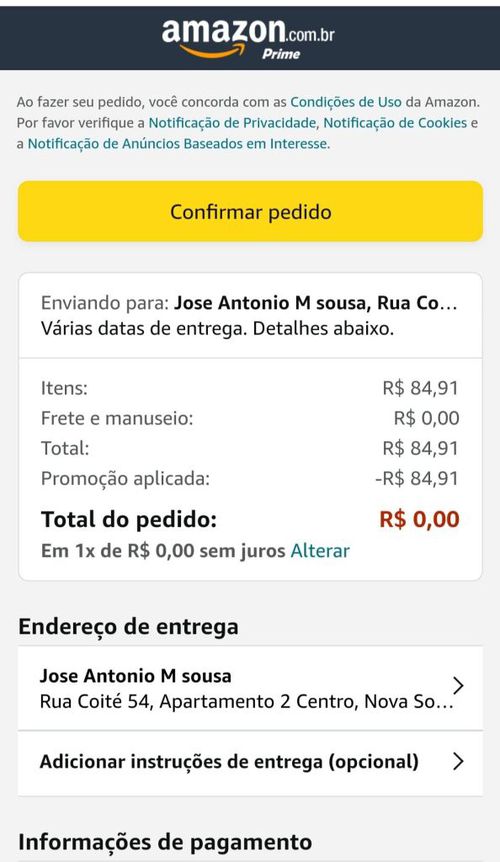This screenshot has width=500, height=862.
Task: Click Promoção aplicada discount row
Action: 250,478
